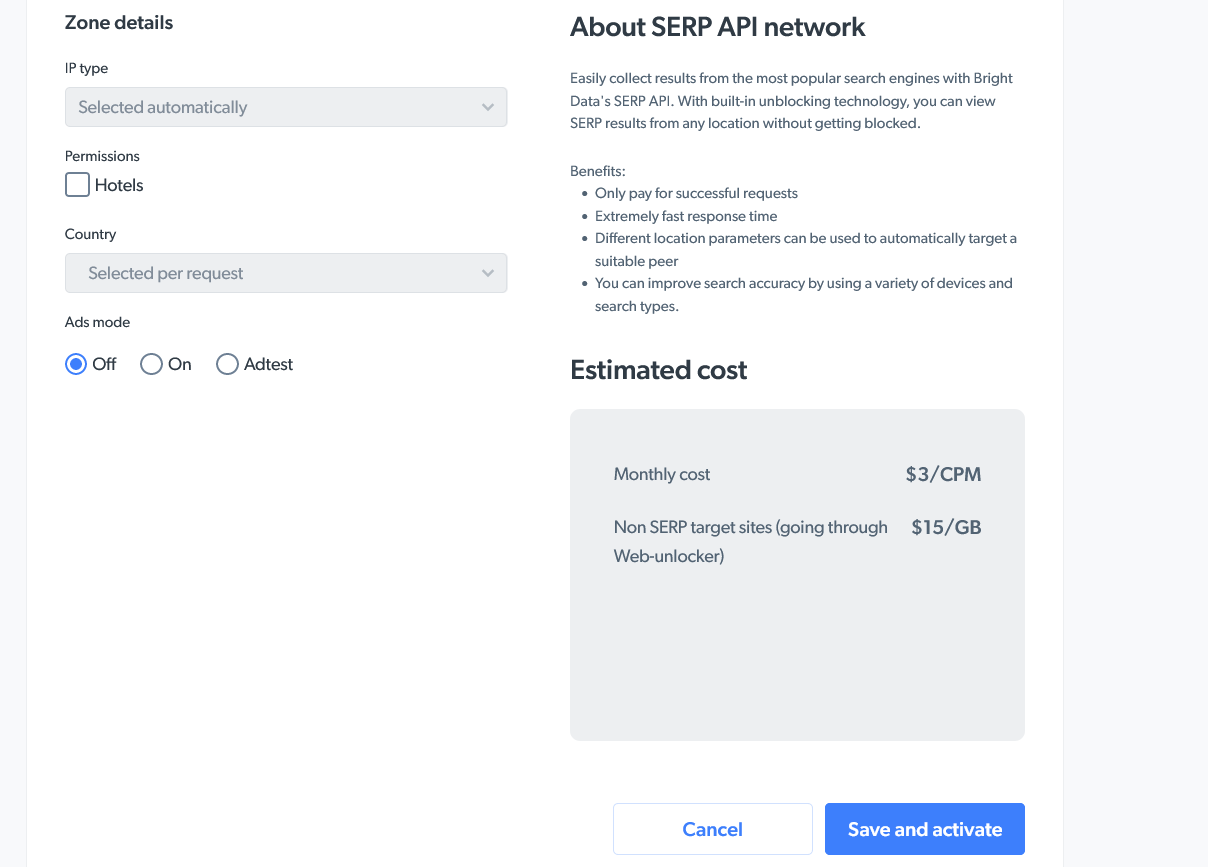Click the $3/CPM monthly cost value
The width and height of the screenshot is (1208, 867).
(943, 474)
